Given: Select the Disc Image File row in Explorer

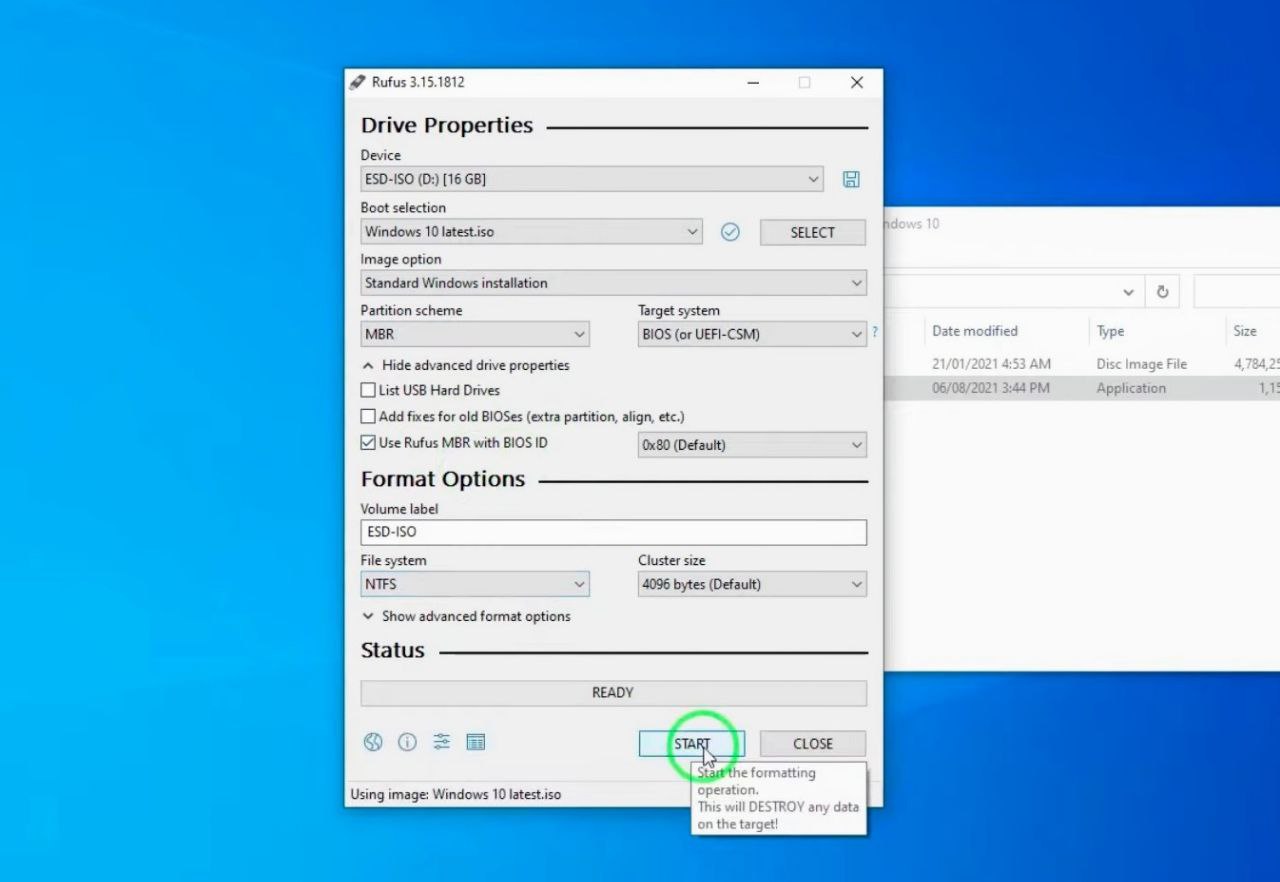Looking at the screenshot, I should click(x=1082, y=364).
